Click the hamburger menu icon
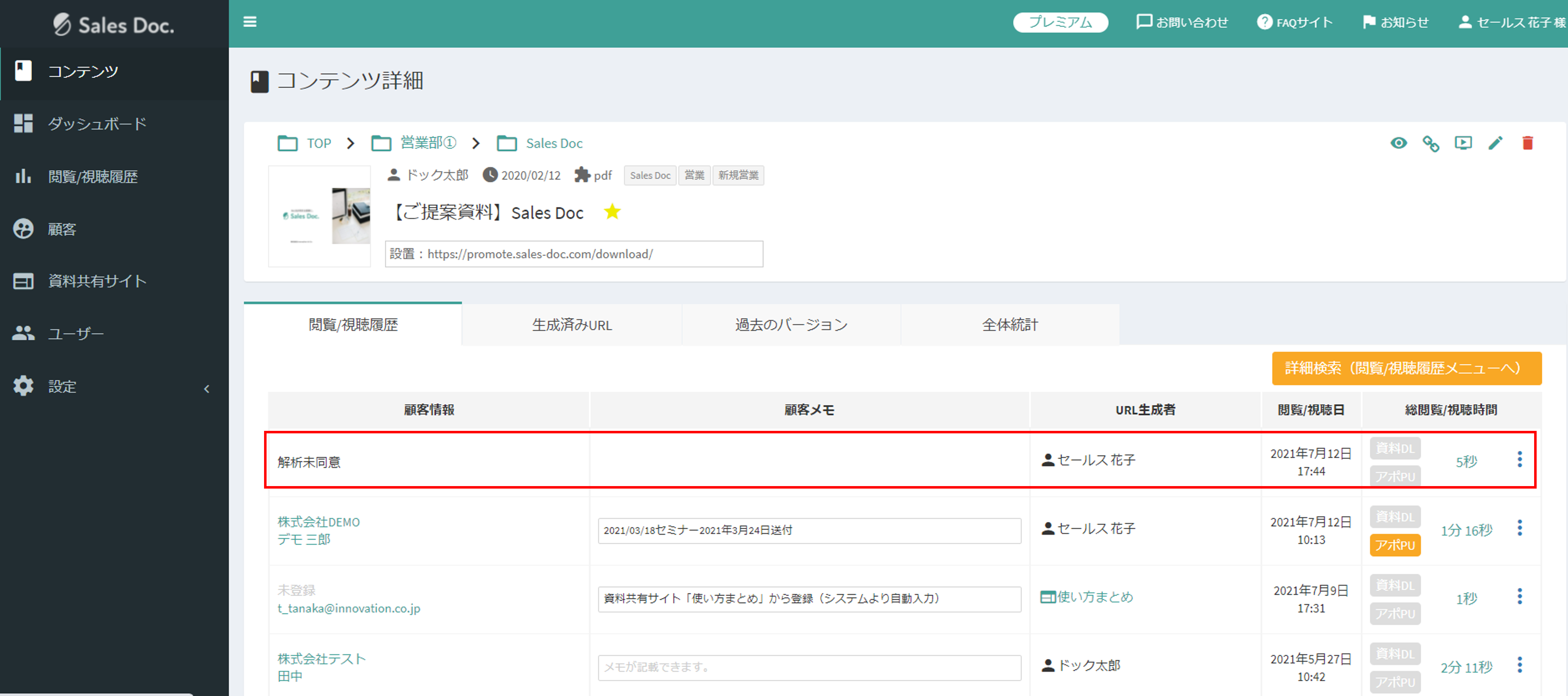The width and height of the screenshot is (1568, 696). pos(249,22)
